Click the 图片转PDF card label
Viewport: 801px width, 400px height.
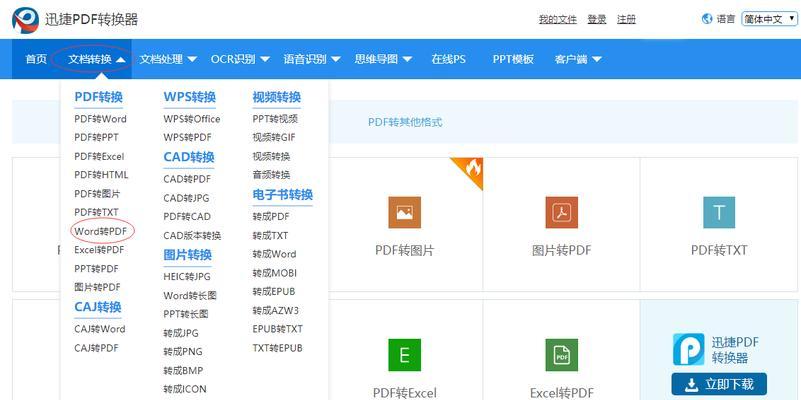(x=561, y=250)
